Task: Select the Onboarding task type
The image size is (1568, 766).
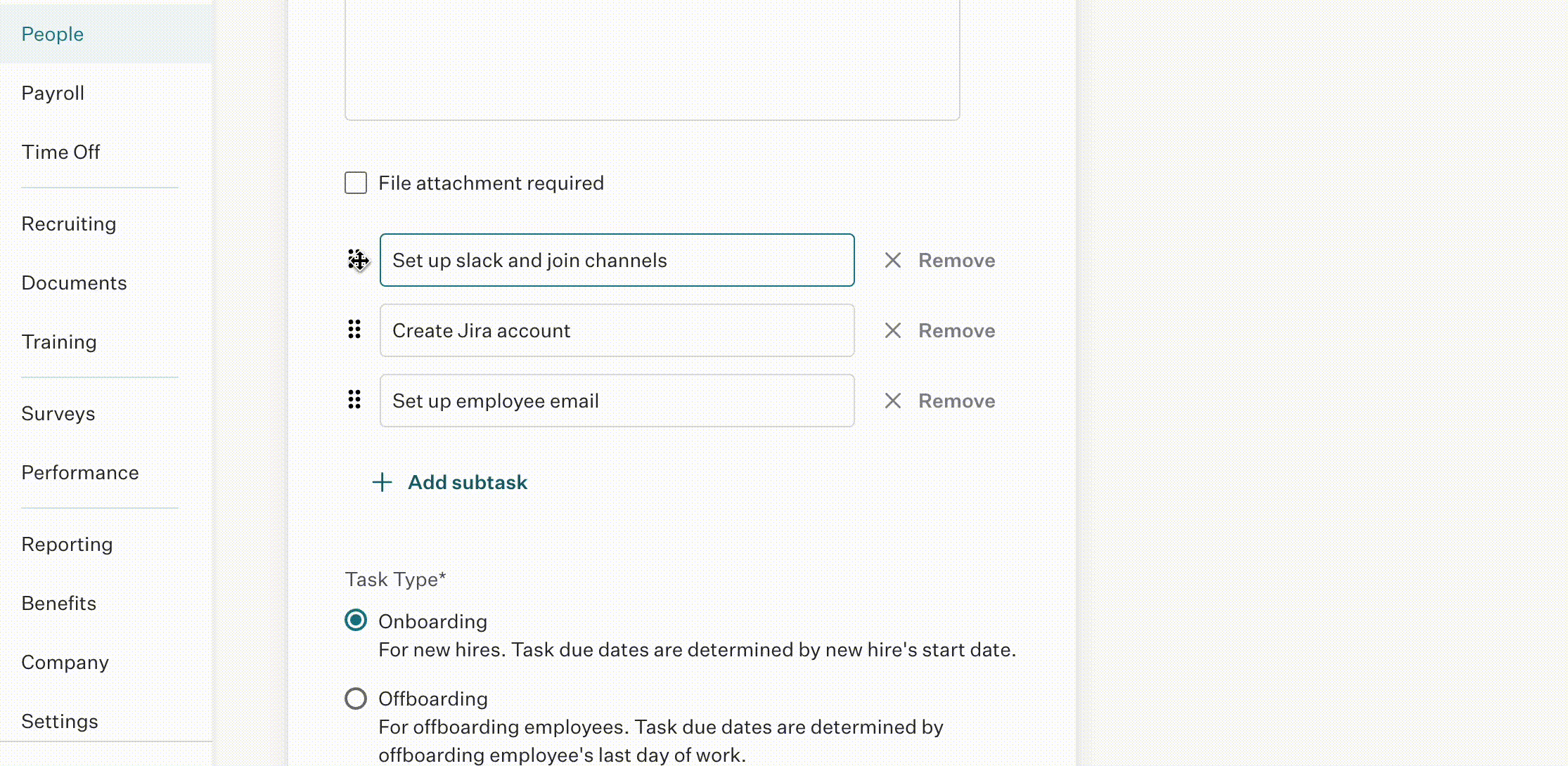Action: pyautogui.click(x=355, y=621)
